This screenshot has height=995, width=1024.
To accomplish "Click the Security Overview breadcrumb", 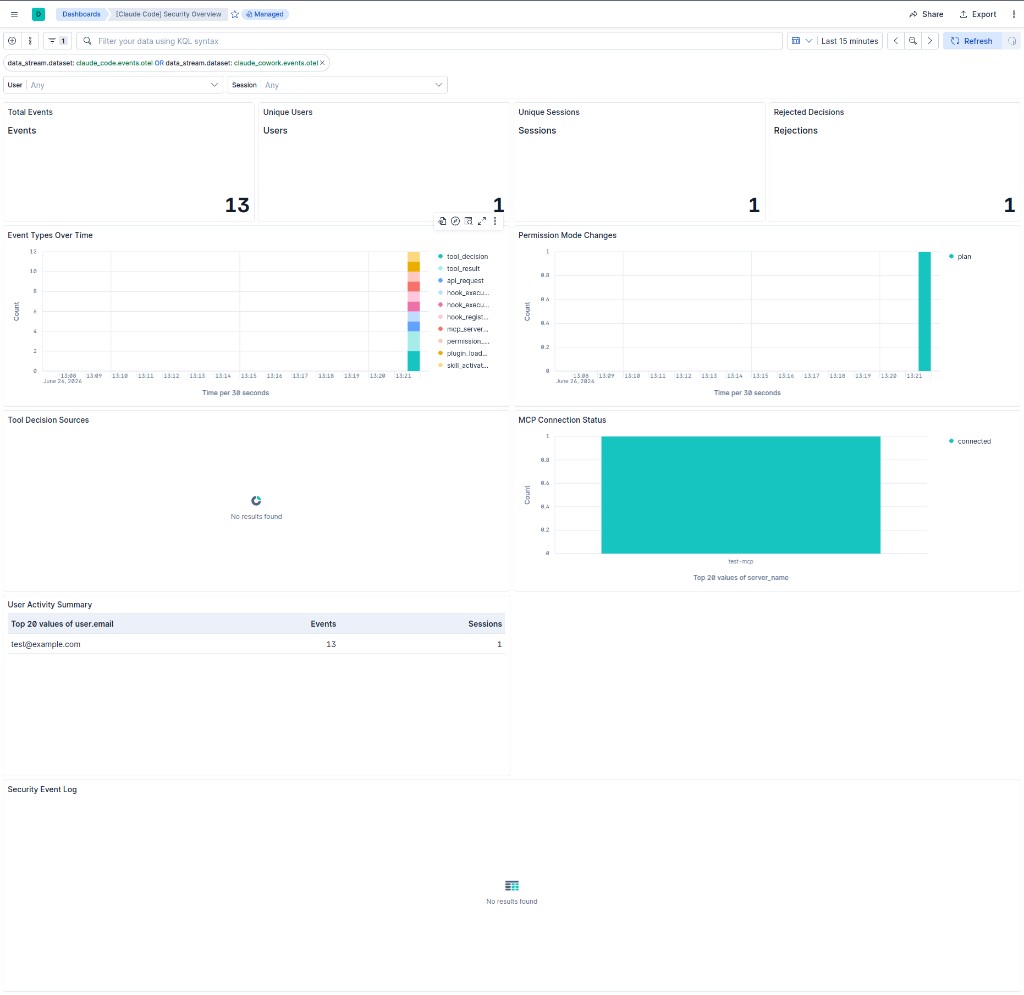I will click(x=168, y=14).
